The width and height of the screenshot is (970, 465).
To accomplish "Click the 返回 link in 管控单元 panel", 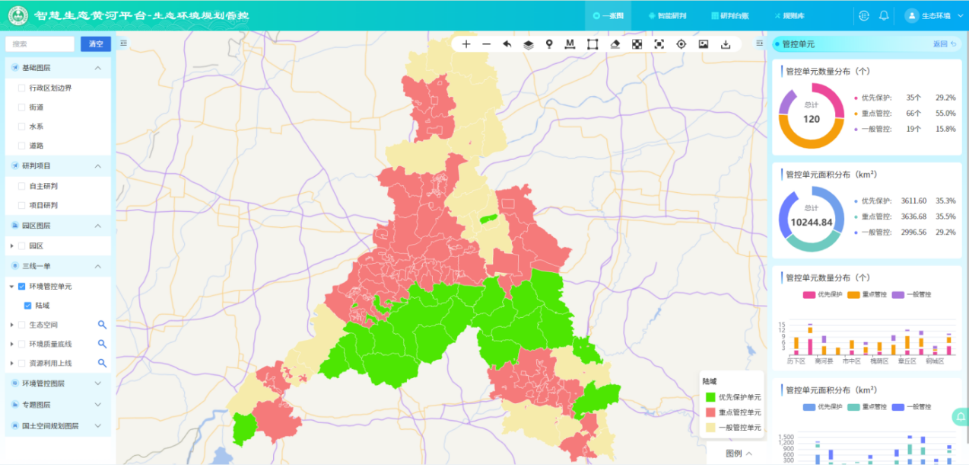I will pos(944,44).
